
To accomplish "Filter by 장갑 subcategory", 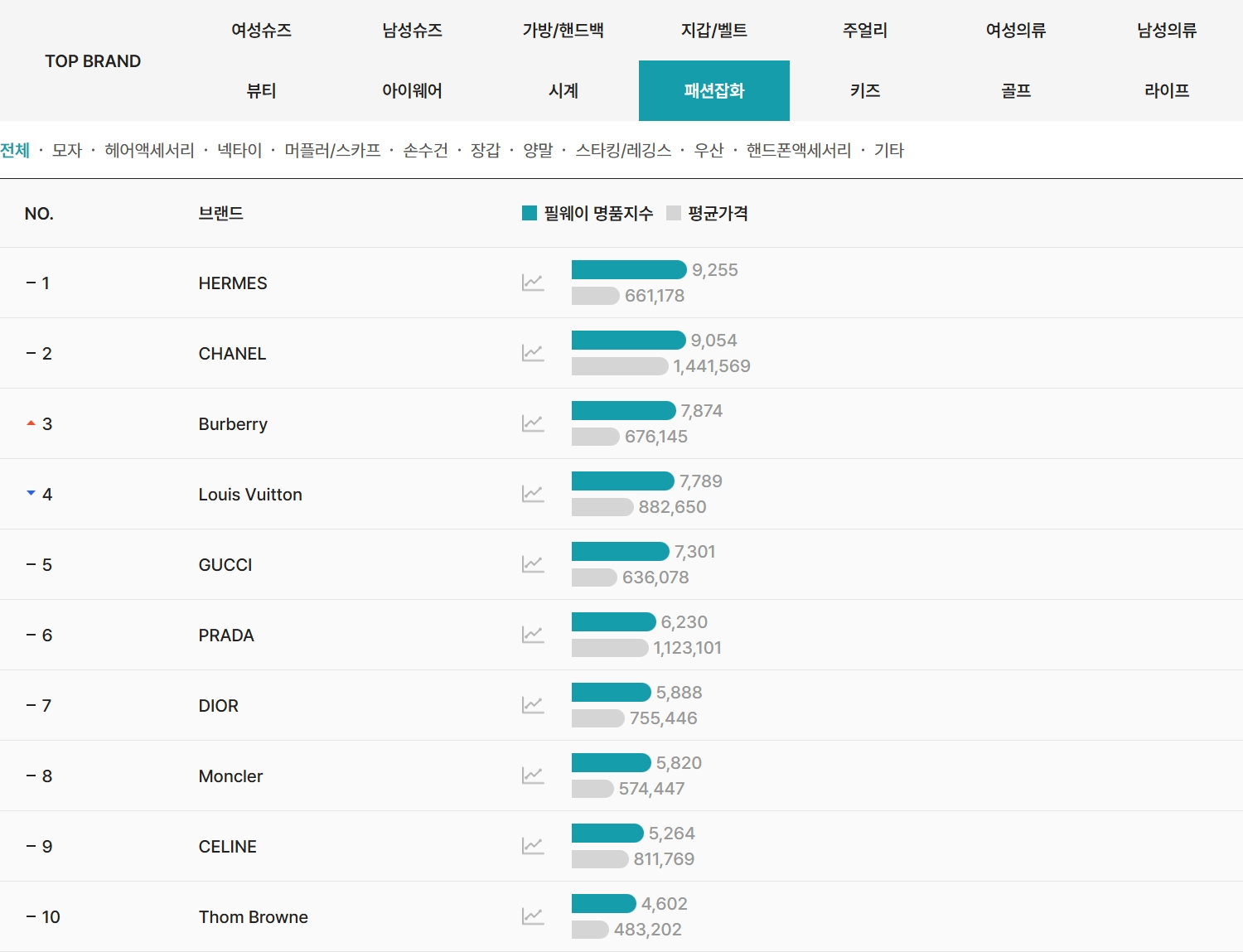I will coord(486,150).
